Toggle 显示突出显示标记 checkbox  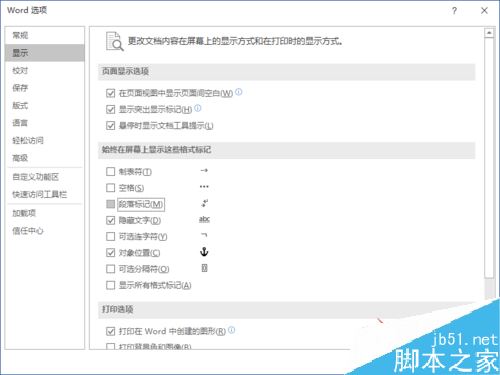[x=110, y=109]
